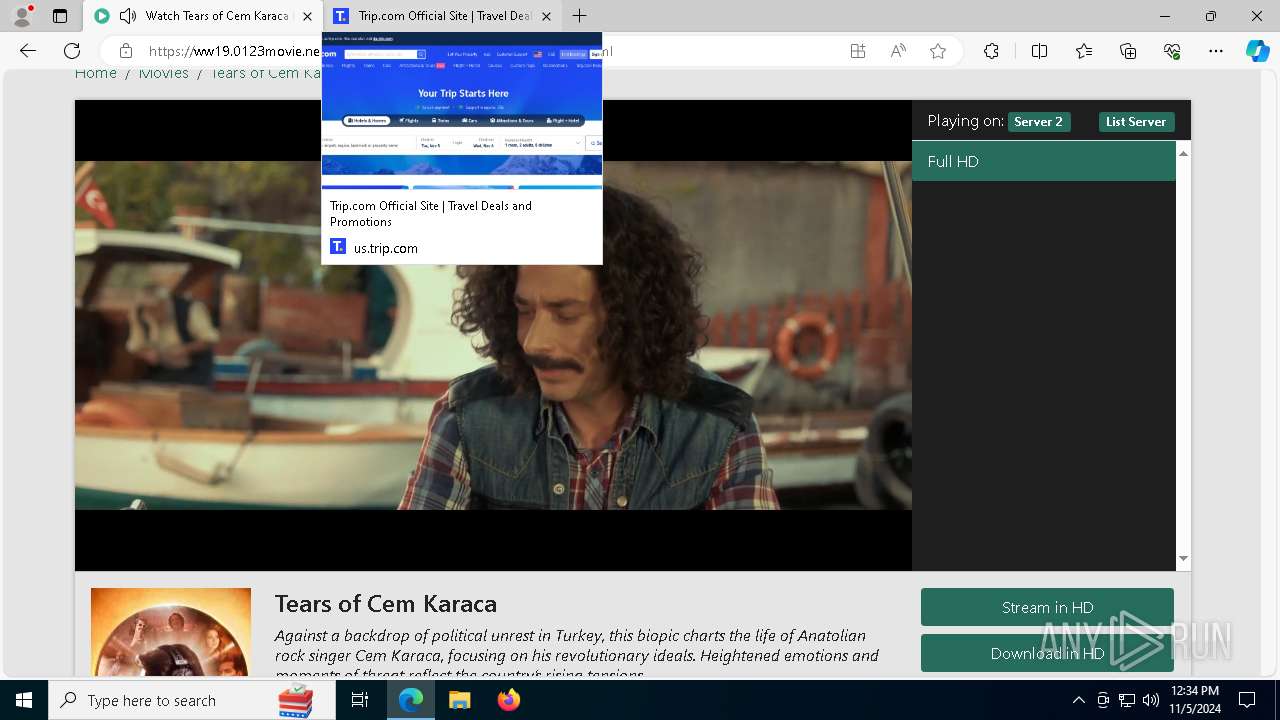The image size is (1280, 720).
Task: Add this page to favorites
Action: tap(938, 51)
